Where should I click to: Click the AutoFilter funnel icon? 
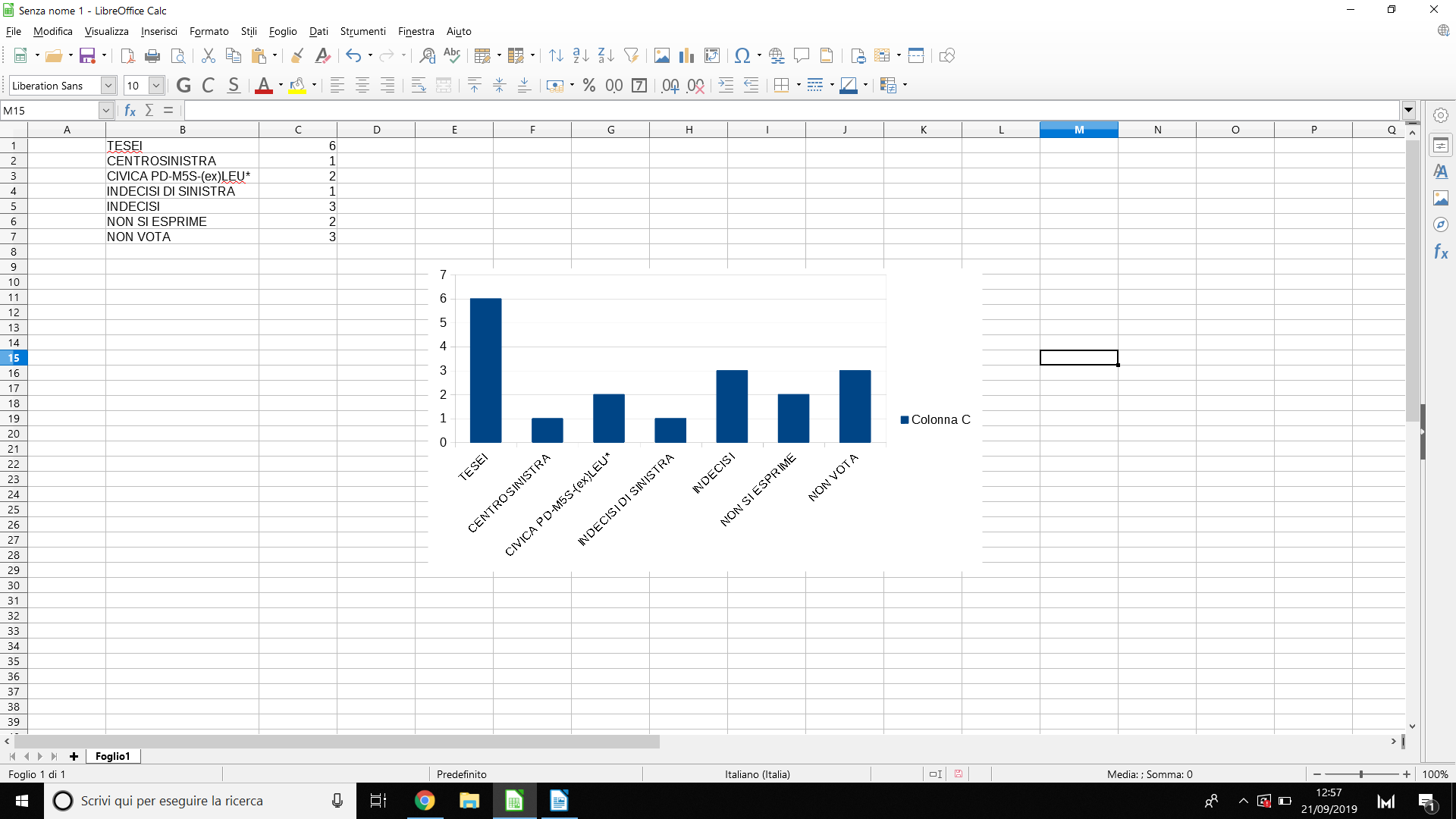631,55
